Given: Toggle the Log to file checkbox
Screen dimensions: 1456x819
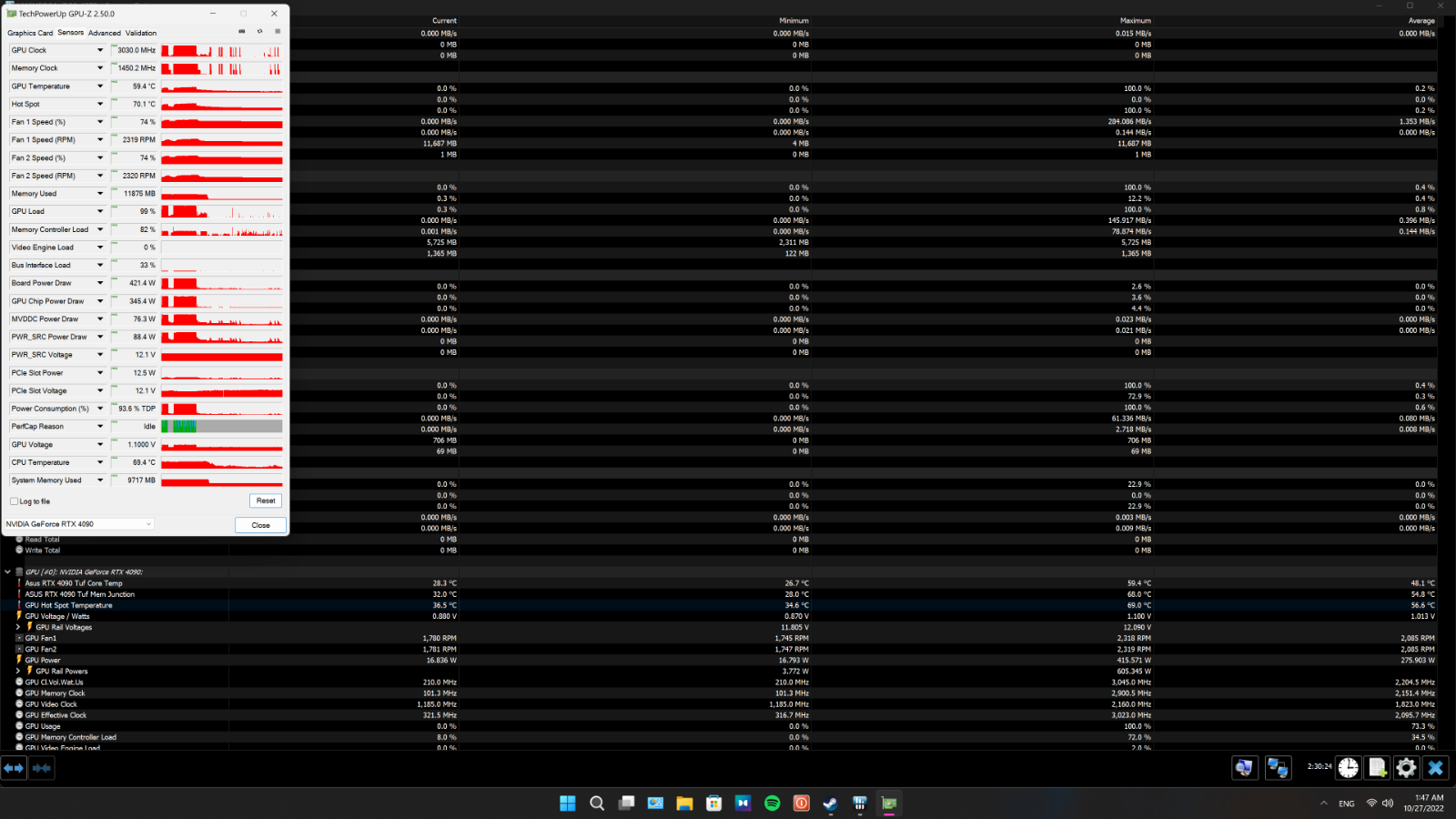Looking at the screenshot, I should pyautogui.click(x=14, y=501).
